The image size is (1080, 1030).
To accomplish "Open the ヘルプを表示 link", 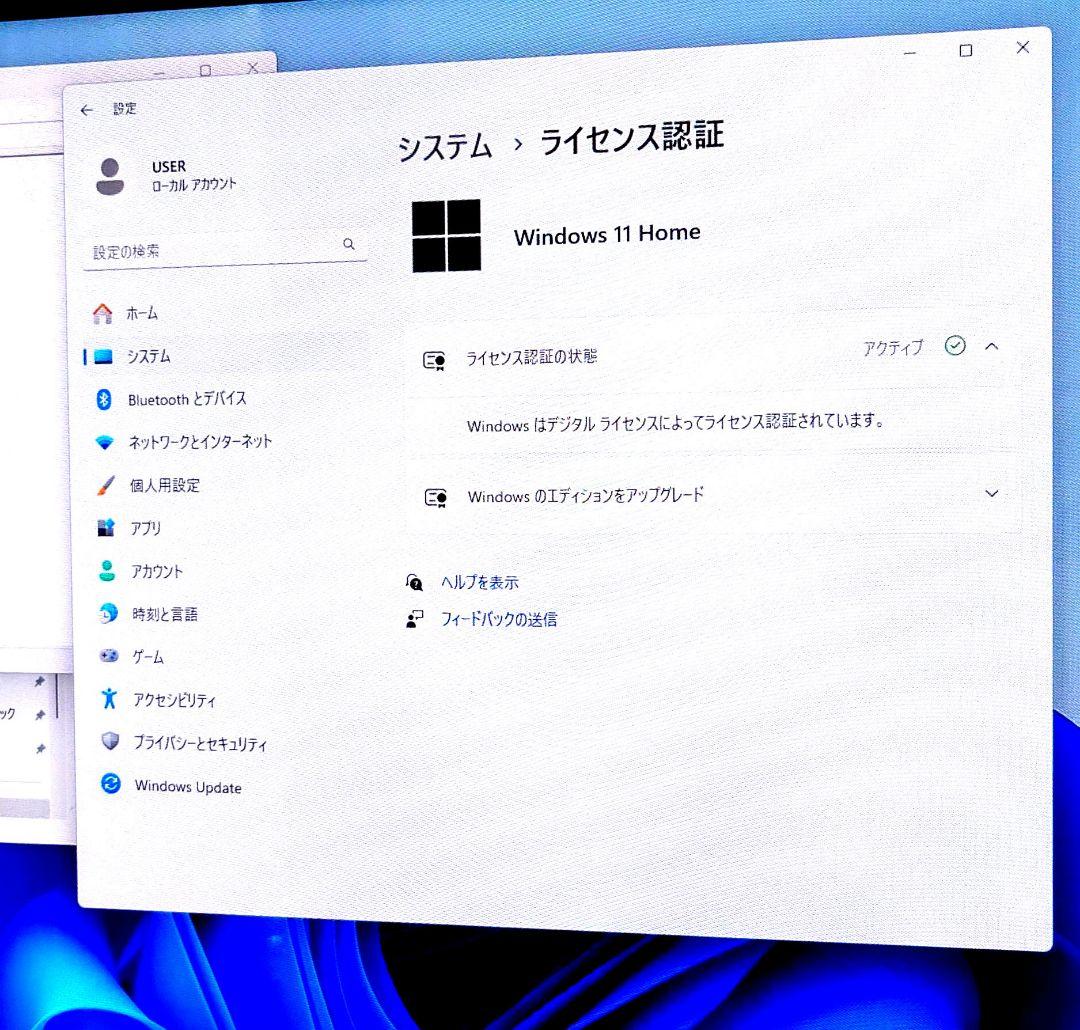I will pyautogui.click(x=480, y=582).
